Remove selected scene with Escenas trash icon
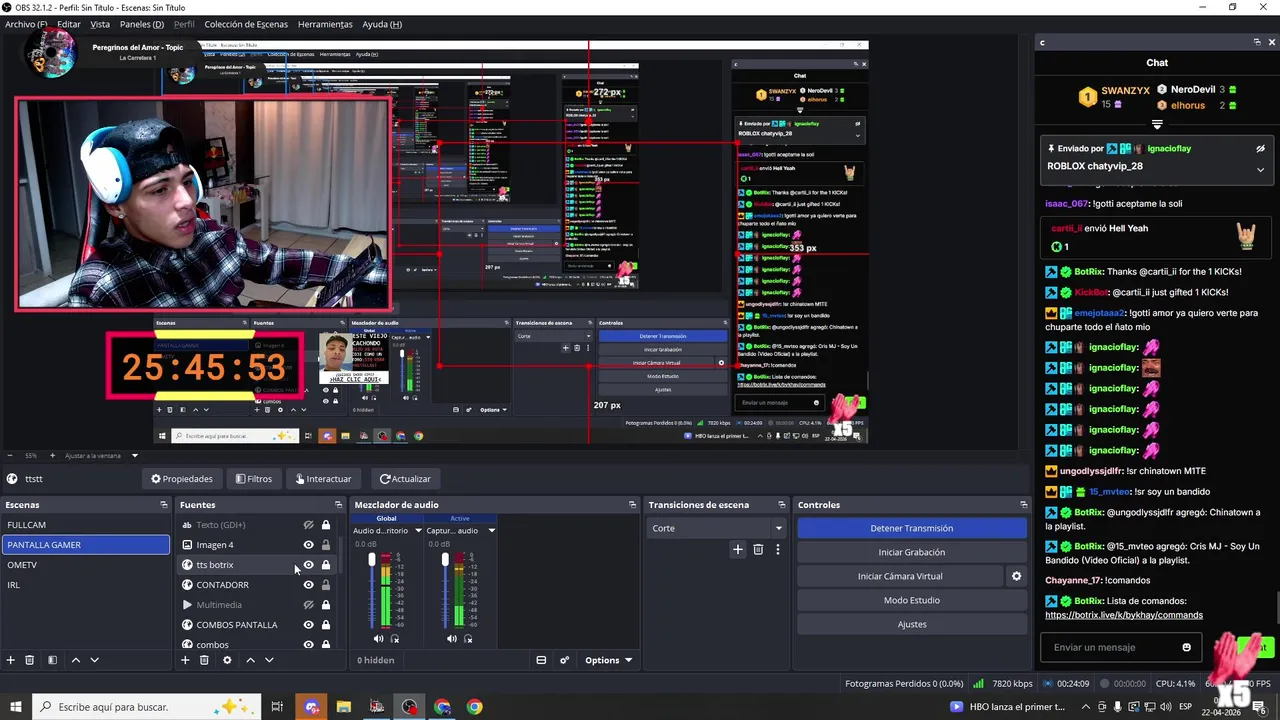The height and width of the screenshot is (720, 1280). coord(30,660)
